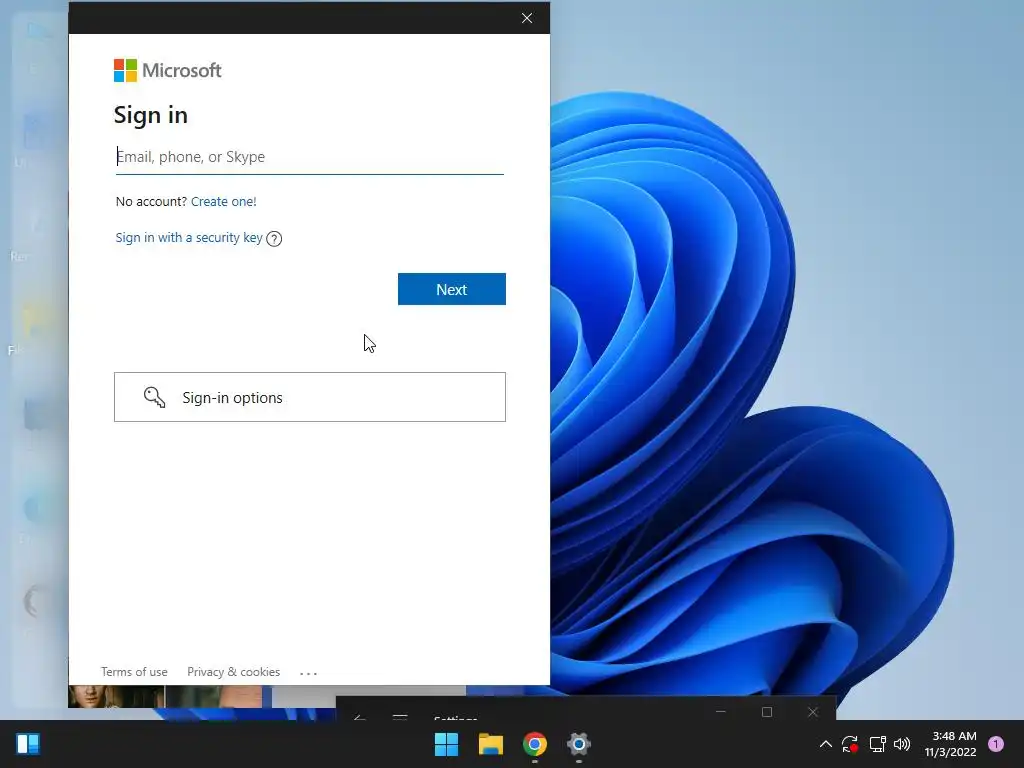
Task: Close the Microsoft sign-in dialog
Action: click(527, 18)
